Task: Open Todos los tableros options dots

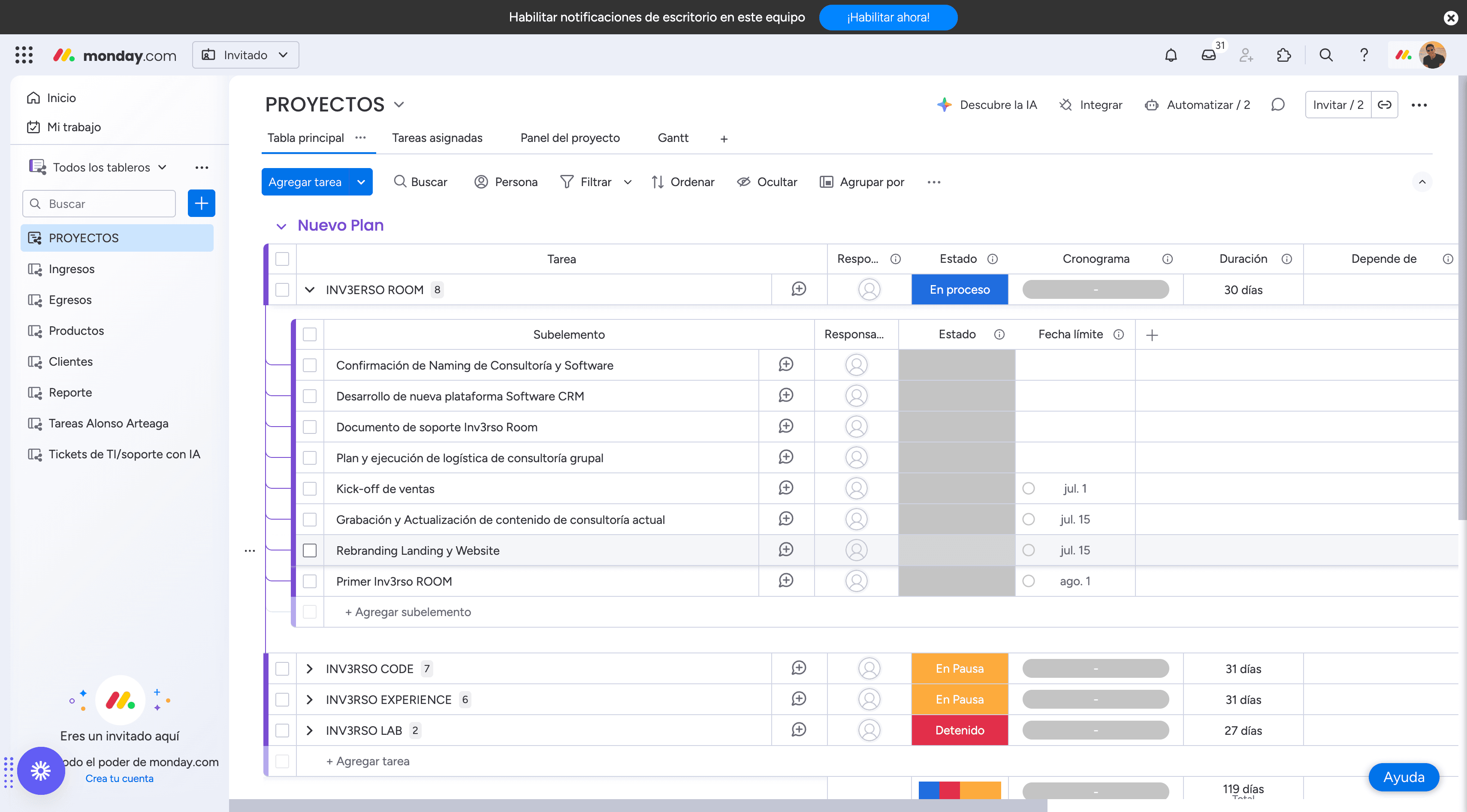Action: 202,167
